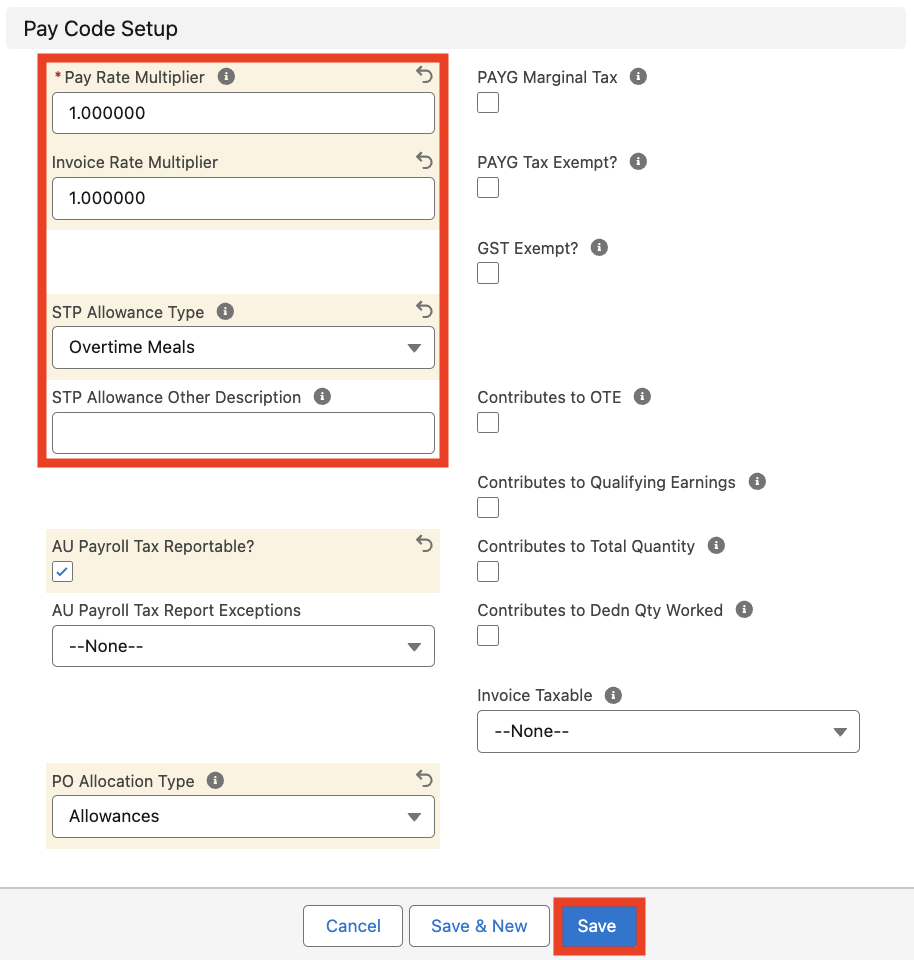Open Invoice Taxable dropdown
The width and height of the screenshot is (914, 960).
(668, 732)
